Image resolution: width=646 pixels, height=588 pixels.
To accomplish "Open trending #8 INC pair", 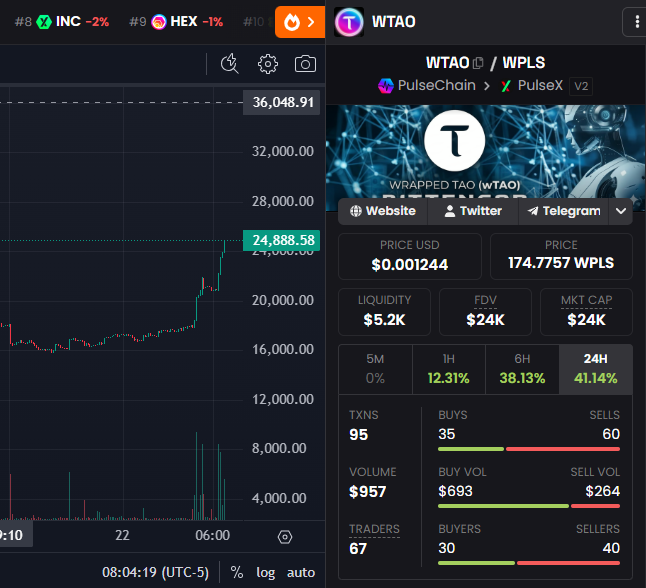I will pyautogui.click(x=62, y=22).
